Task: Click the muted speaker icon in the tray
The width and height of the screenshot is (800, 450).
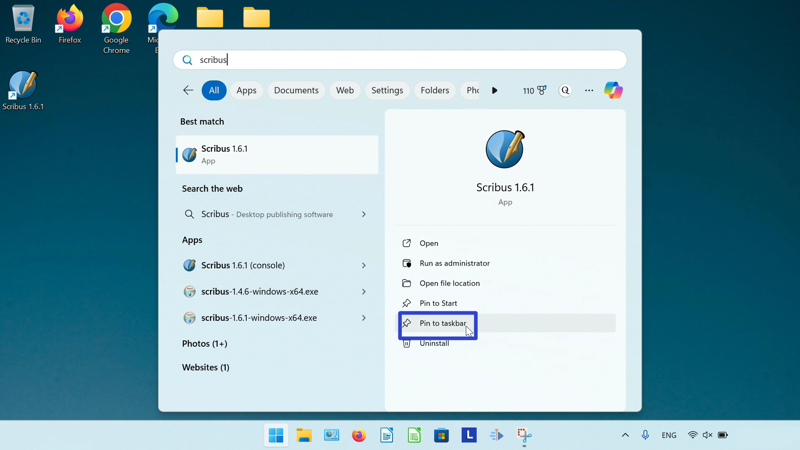Action: (707, 435)
